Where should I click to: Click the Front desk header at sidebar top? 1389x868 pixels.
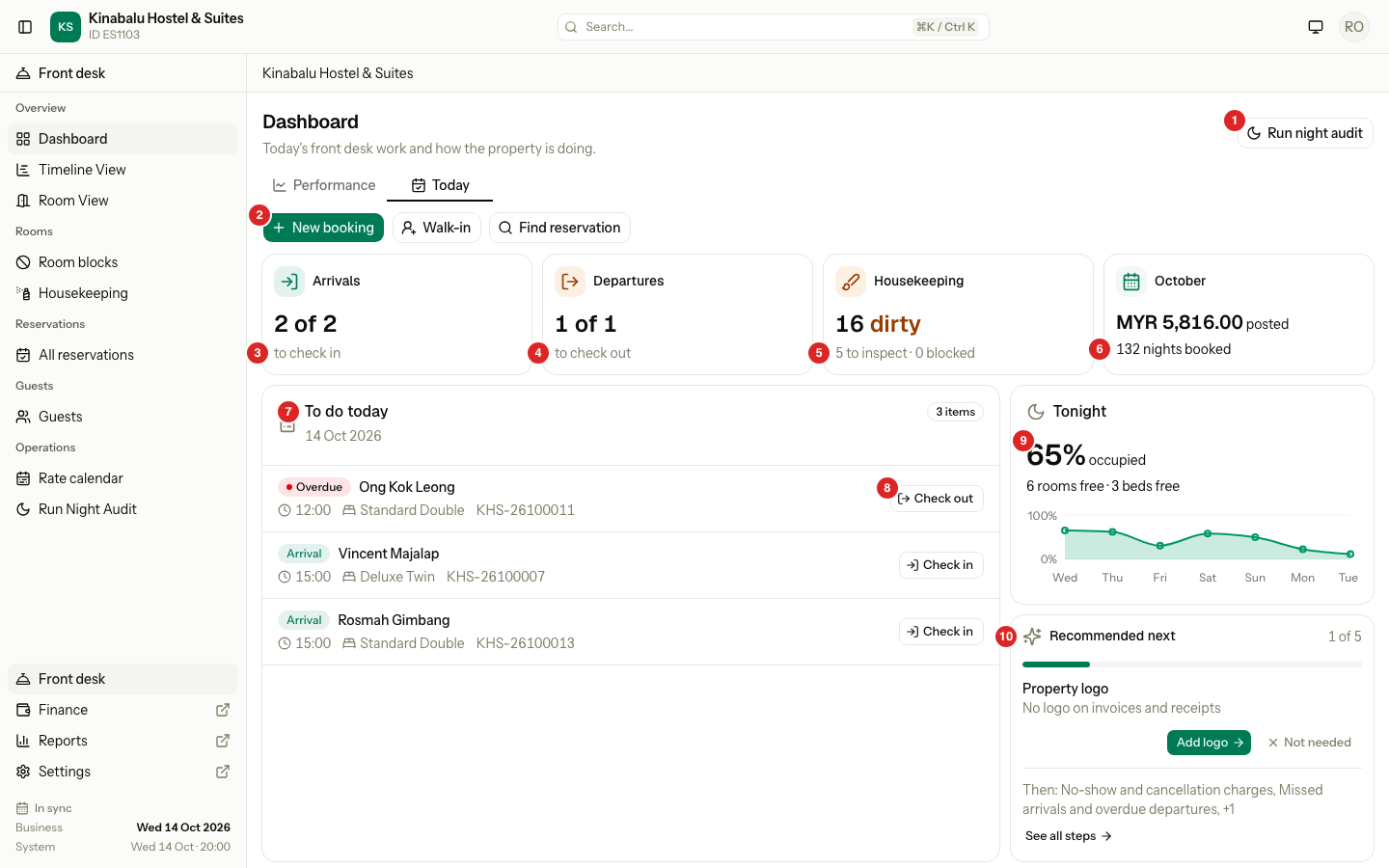click(x=123, y=73)
